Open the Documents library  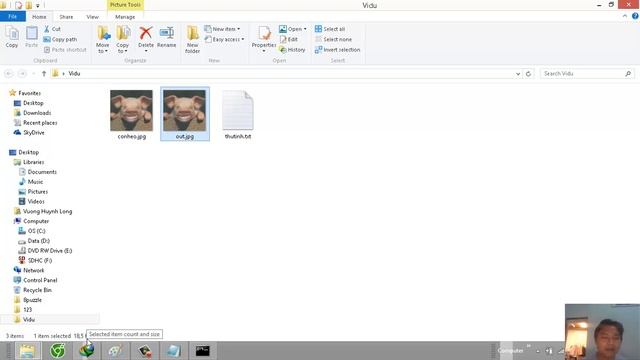(x=38, y=172)
